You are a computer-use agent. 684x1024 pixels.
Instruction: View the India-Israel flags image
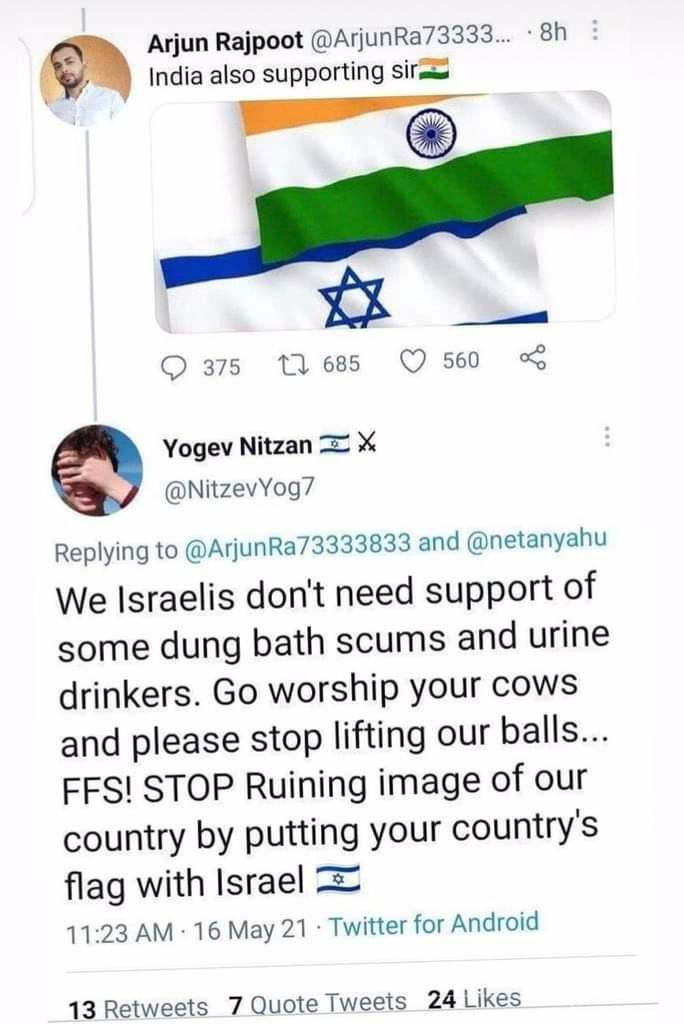tap(384, 211)
